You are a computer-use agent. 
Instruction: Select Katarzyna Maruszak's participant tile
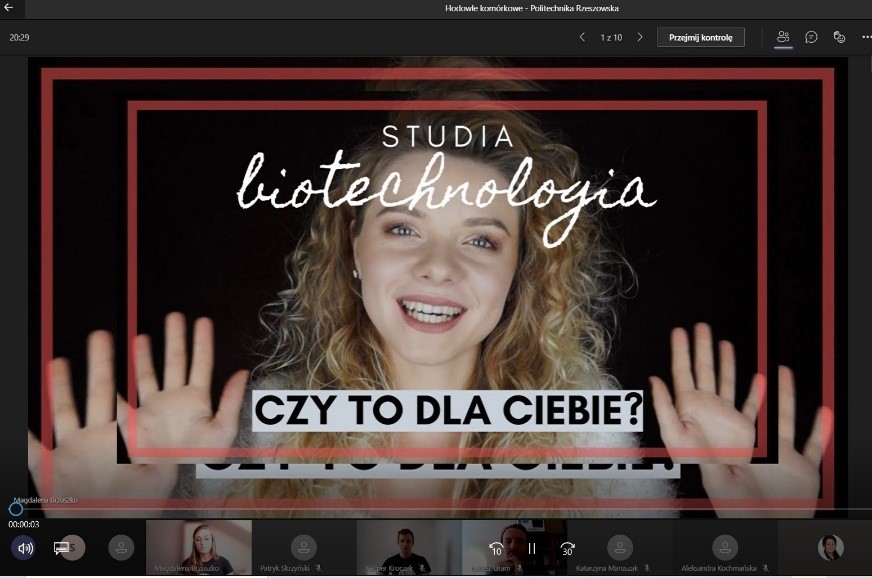tap(619, 547)
